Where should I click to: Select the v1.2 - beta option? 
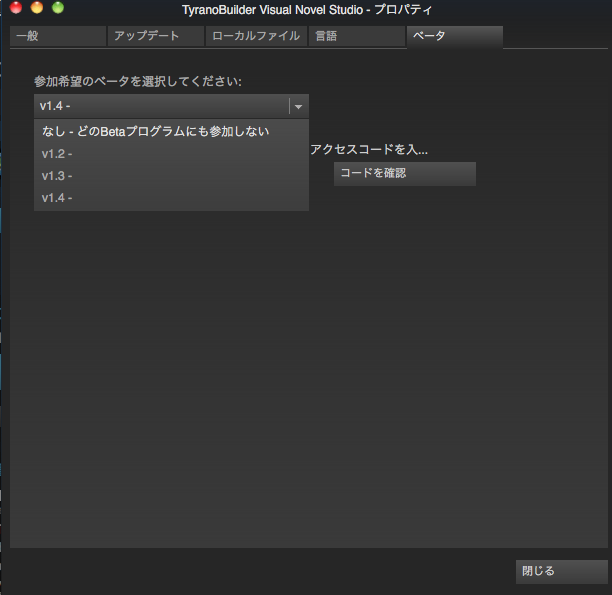coord(171,154)
